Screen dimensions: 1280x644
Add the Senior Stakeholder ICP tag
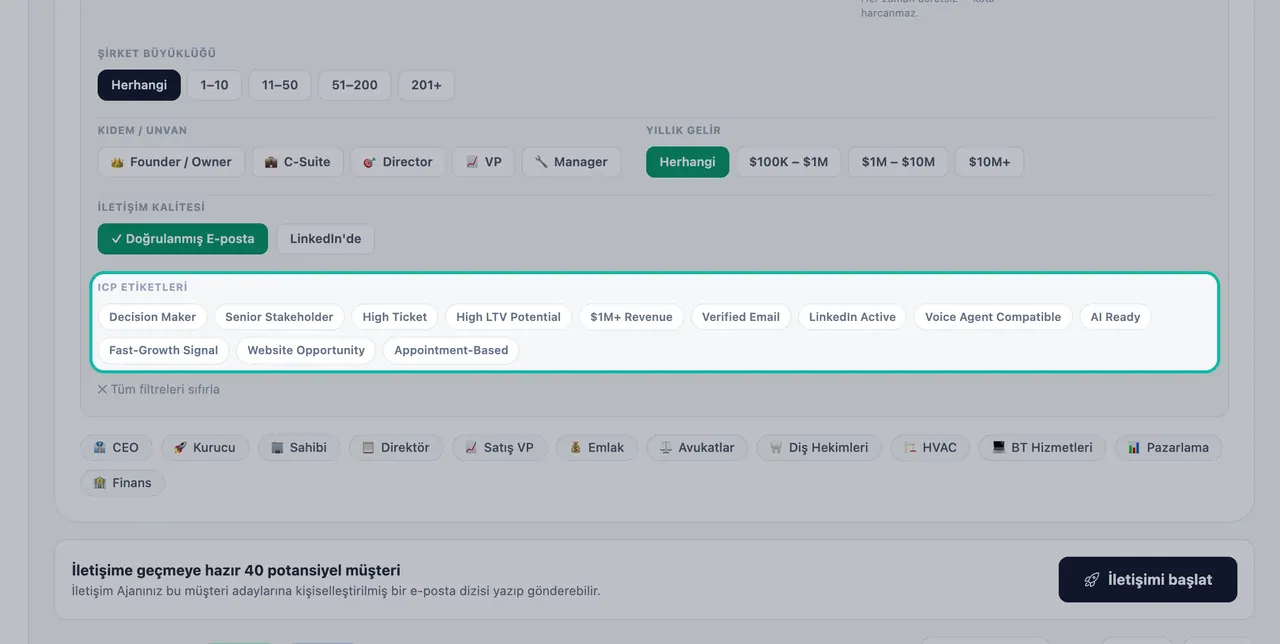coord(279,317)
